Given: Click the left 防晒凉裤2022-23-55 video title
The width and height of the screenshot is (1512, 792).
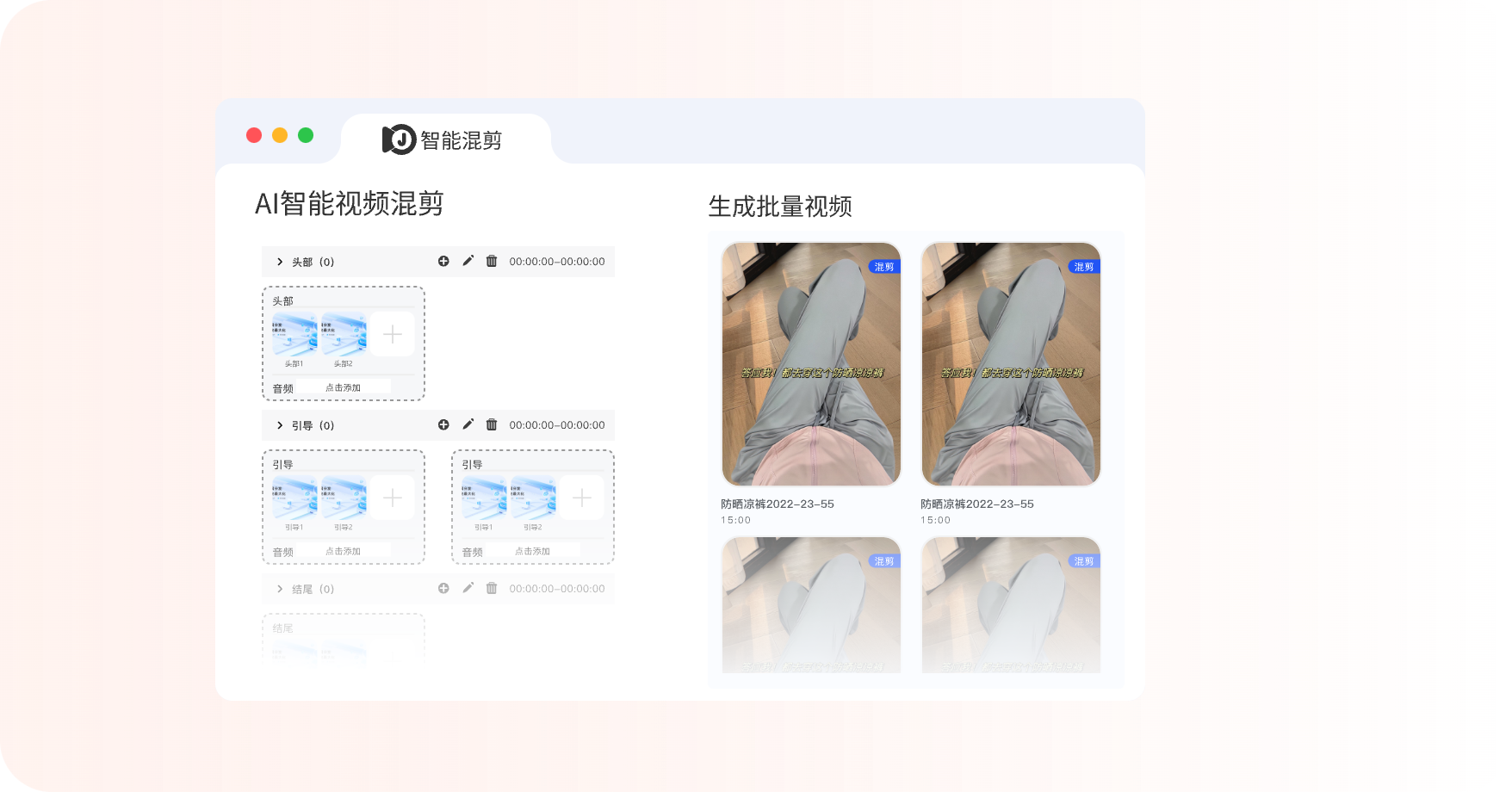Looking at the screenshot, I should [778, 504].
